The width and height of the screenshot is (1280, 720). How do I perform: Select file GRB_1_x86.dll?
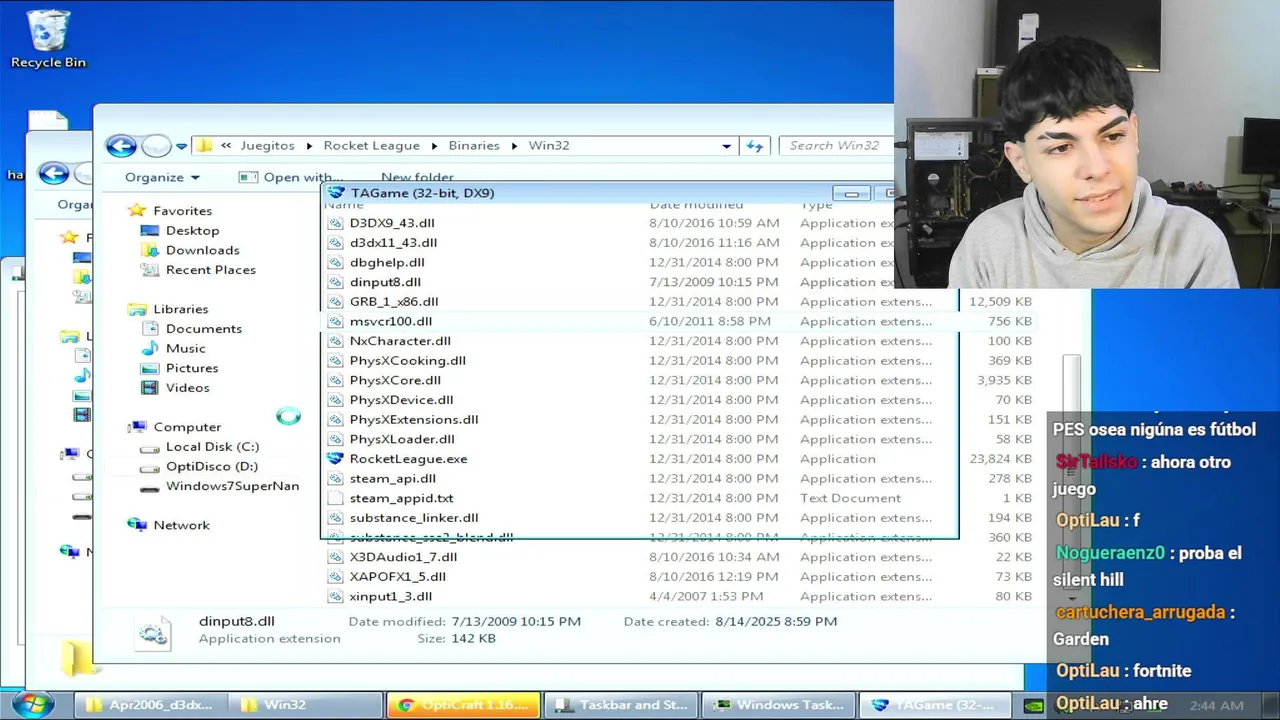click(394, 302)
